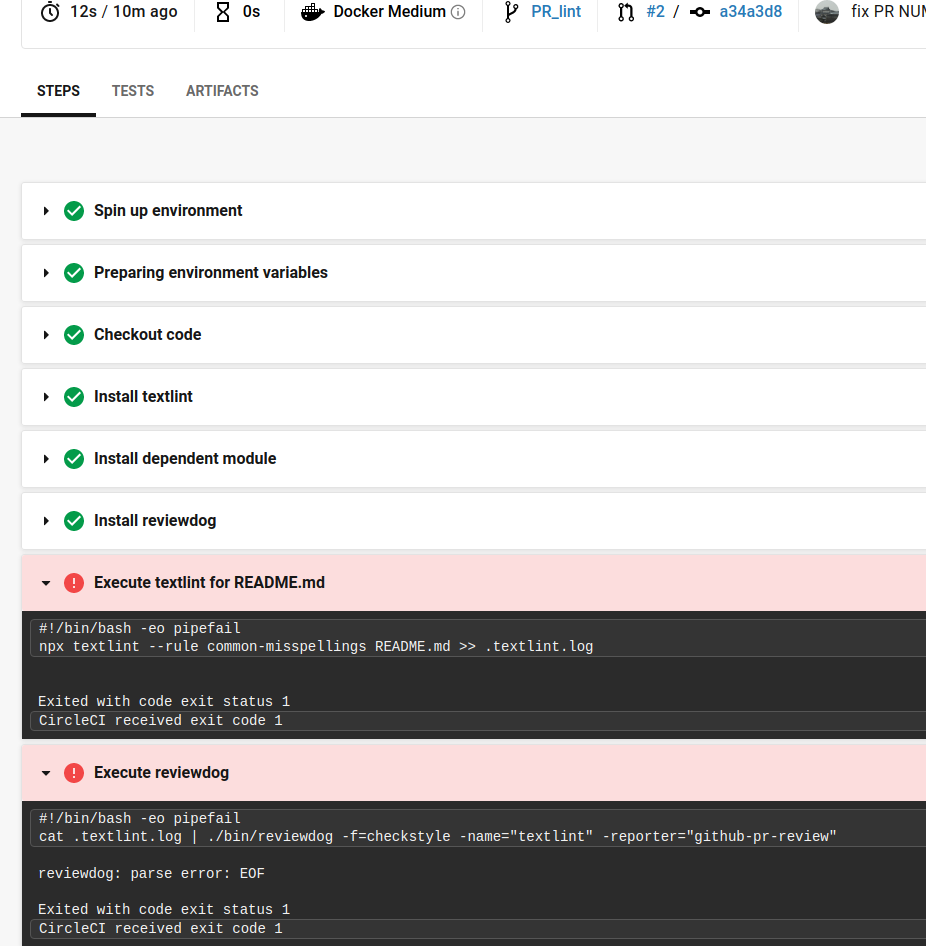Open the ARTIFACTS tab
This screenshot has width=926, height=946.
tap(222, 91)
